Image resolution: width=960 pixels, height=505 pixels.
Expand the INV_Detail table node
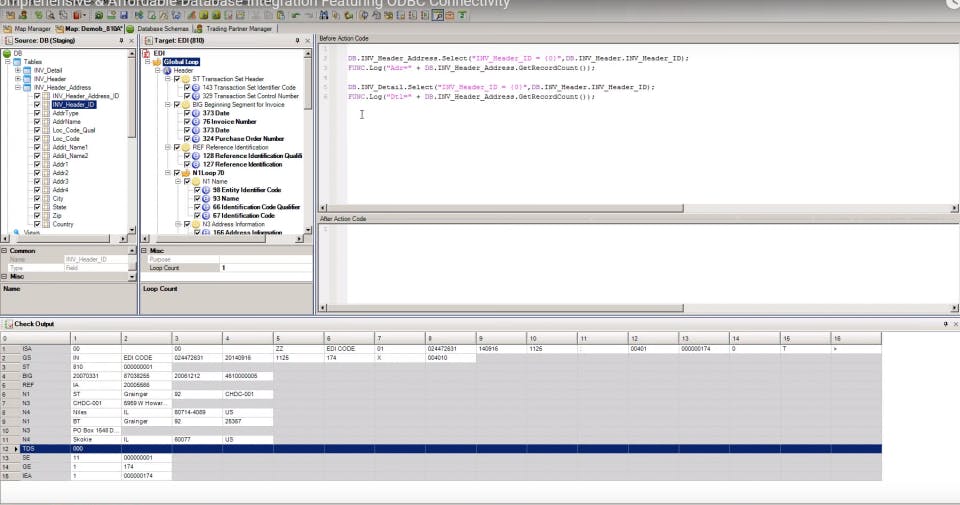(x=18, y=70)
